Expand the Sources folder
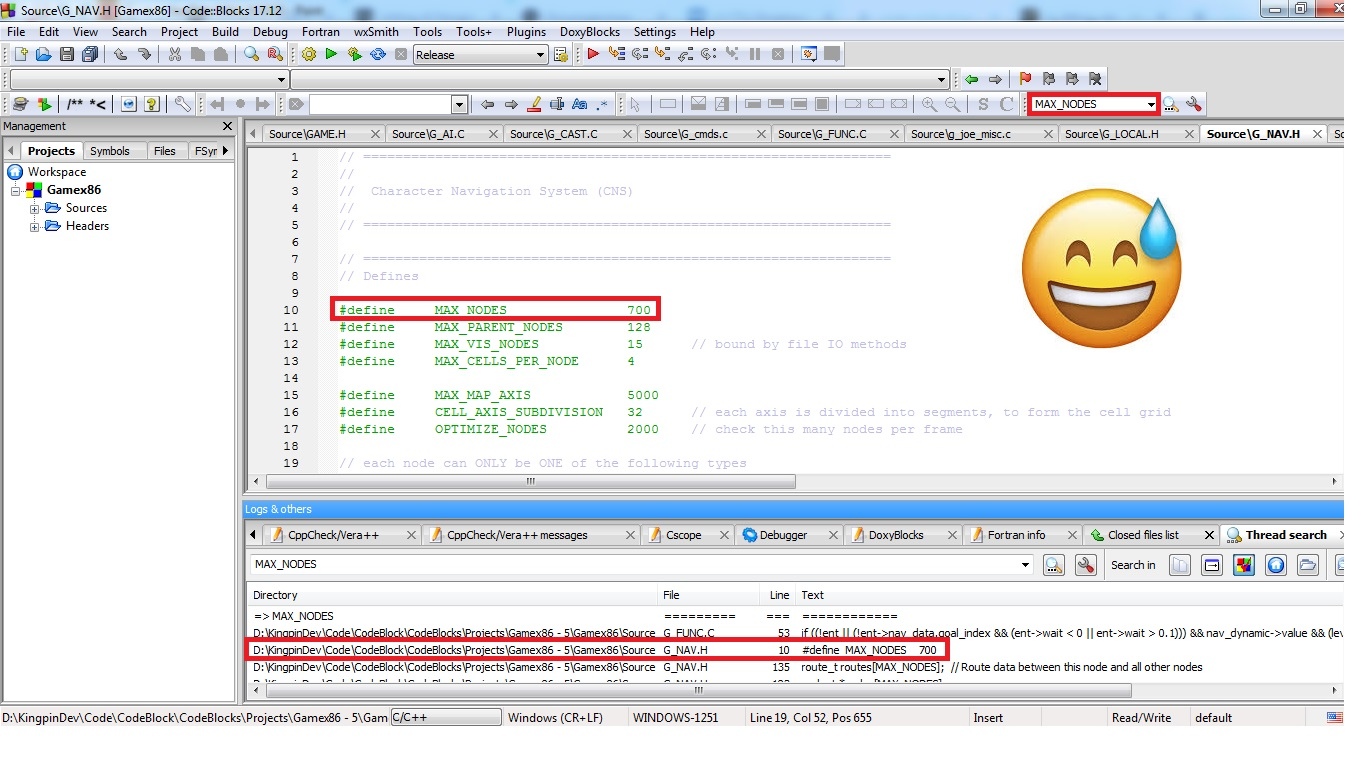 click(x=34, y=208)
